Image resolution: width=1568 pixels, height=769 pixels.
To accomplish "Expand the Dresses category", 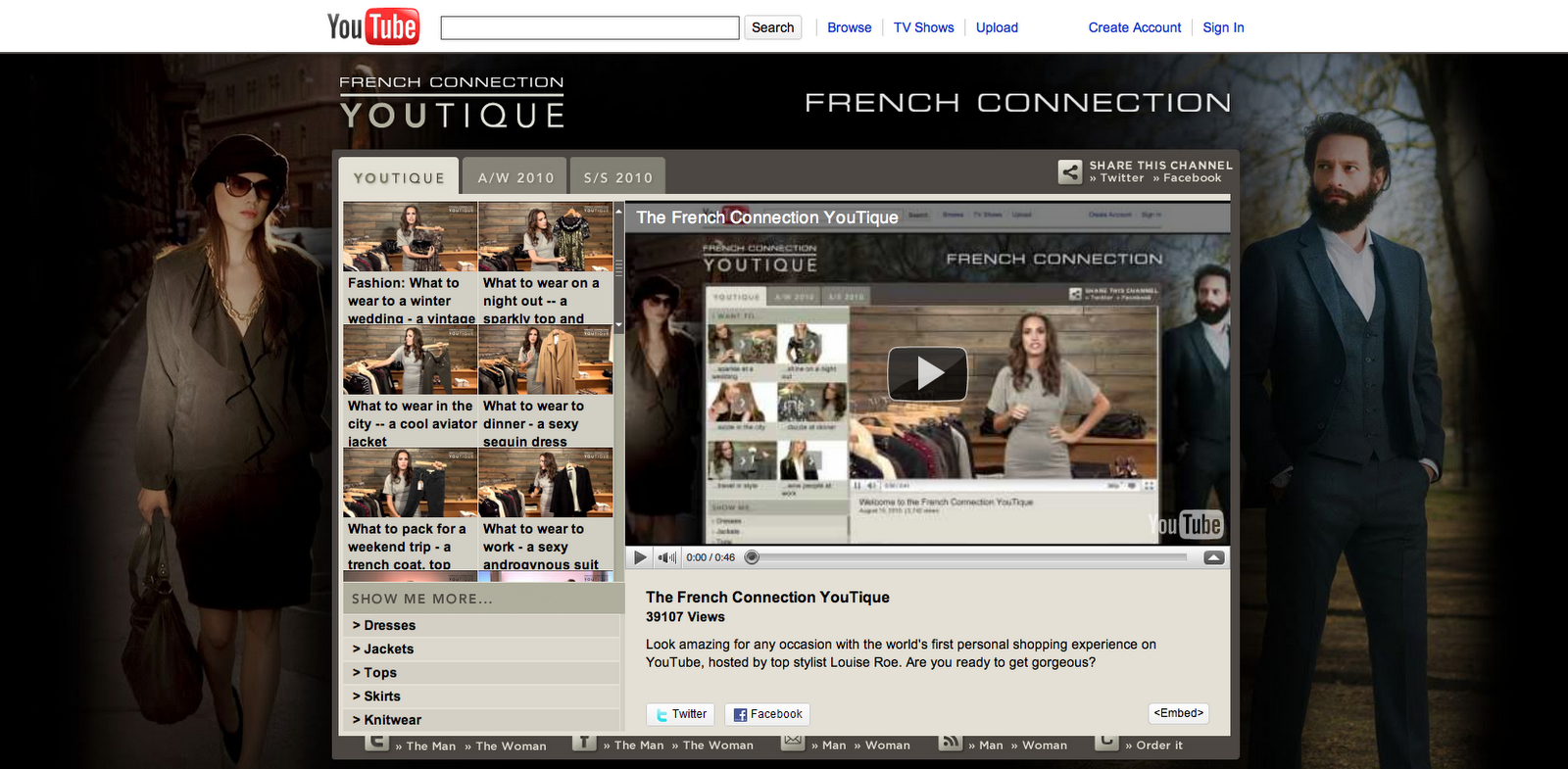I will (x=482, y=625).
